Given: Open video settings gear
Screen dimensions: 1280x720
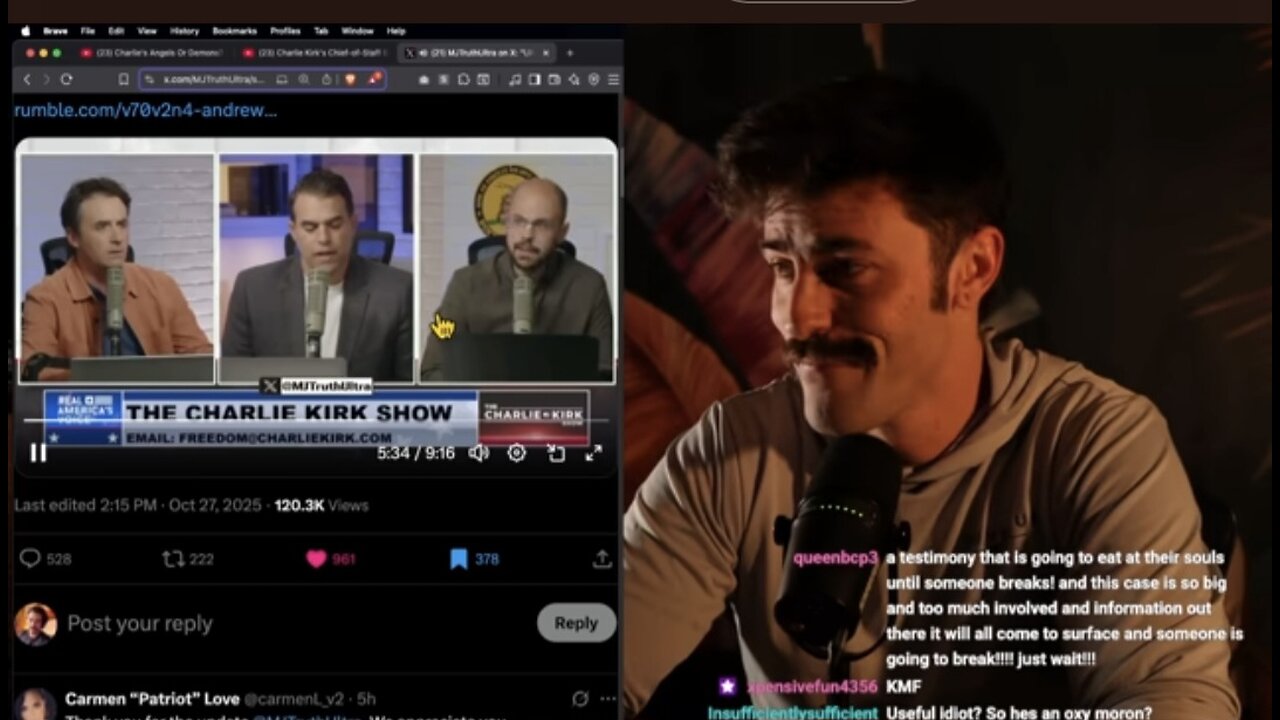Looking at the screenshot, I should click(516, 453).
